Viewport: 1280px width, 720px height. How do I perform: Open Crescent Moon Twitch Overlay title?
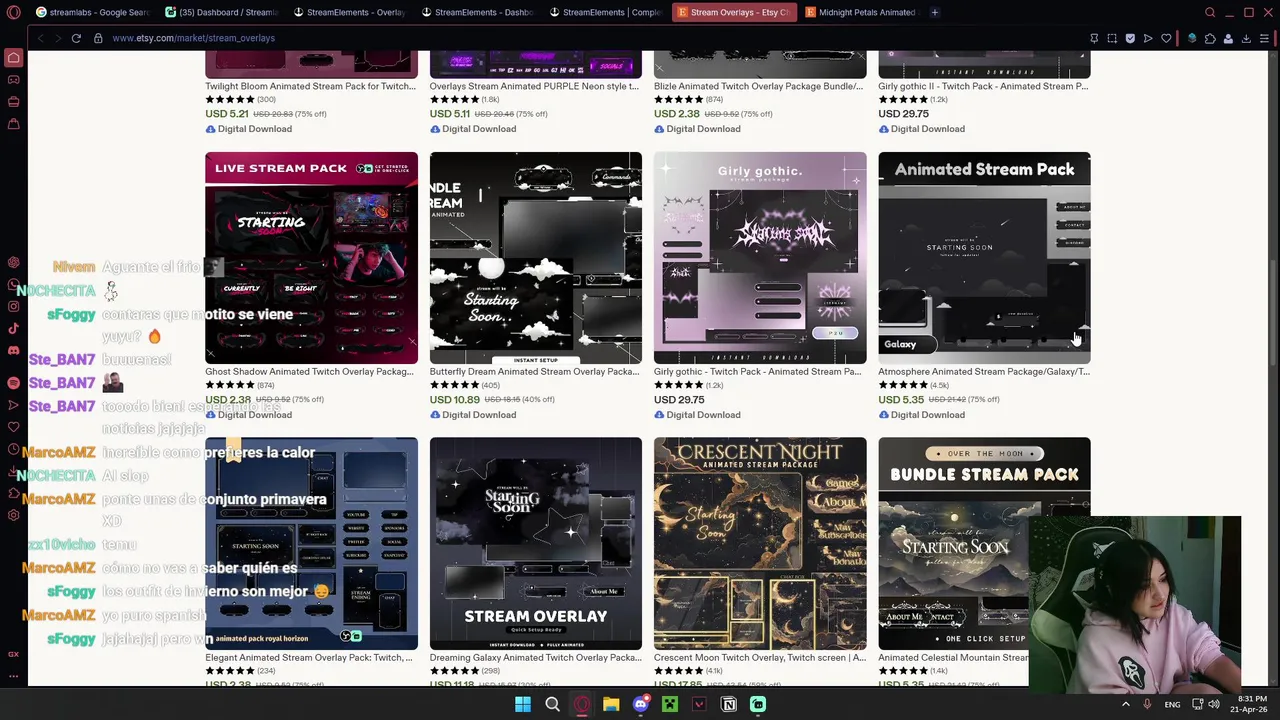pos(760,658)
